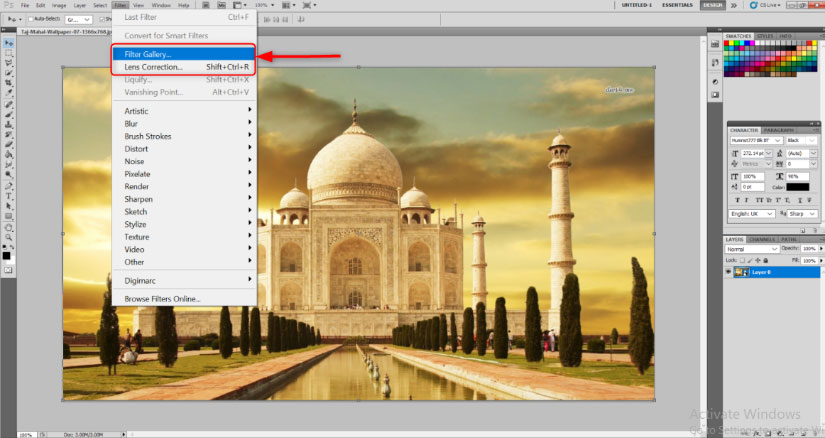
Task: Expand the English: UK language dropdown
Action: point(751,213)
